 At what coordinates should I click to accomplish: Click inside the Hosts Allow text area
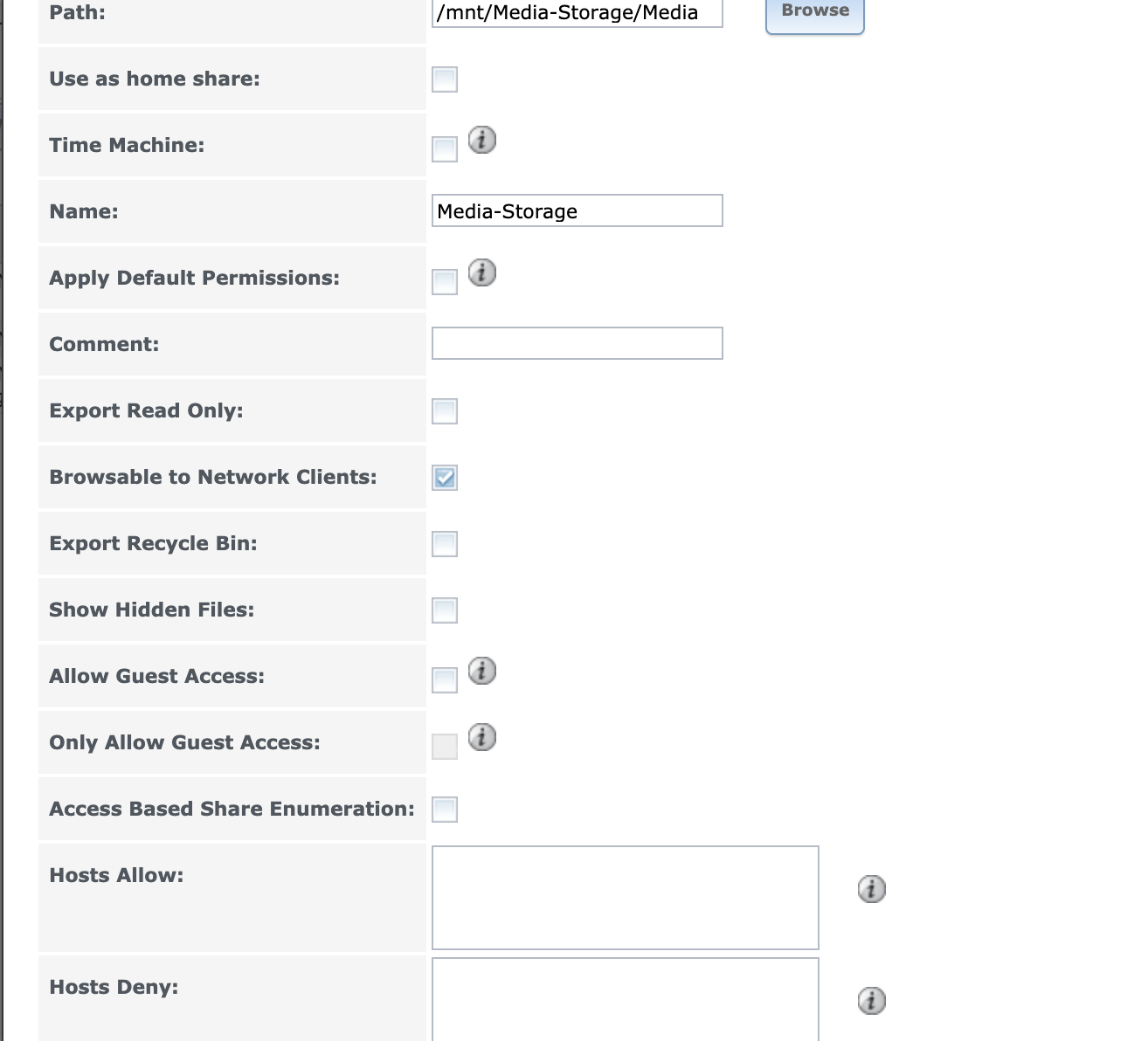(x=626, y=898)
